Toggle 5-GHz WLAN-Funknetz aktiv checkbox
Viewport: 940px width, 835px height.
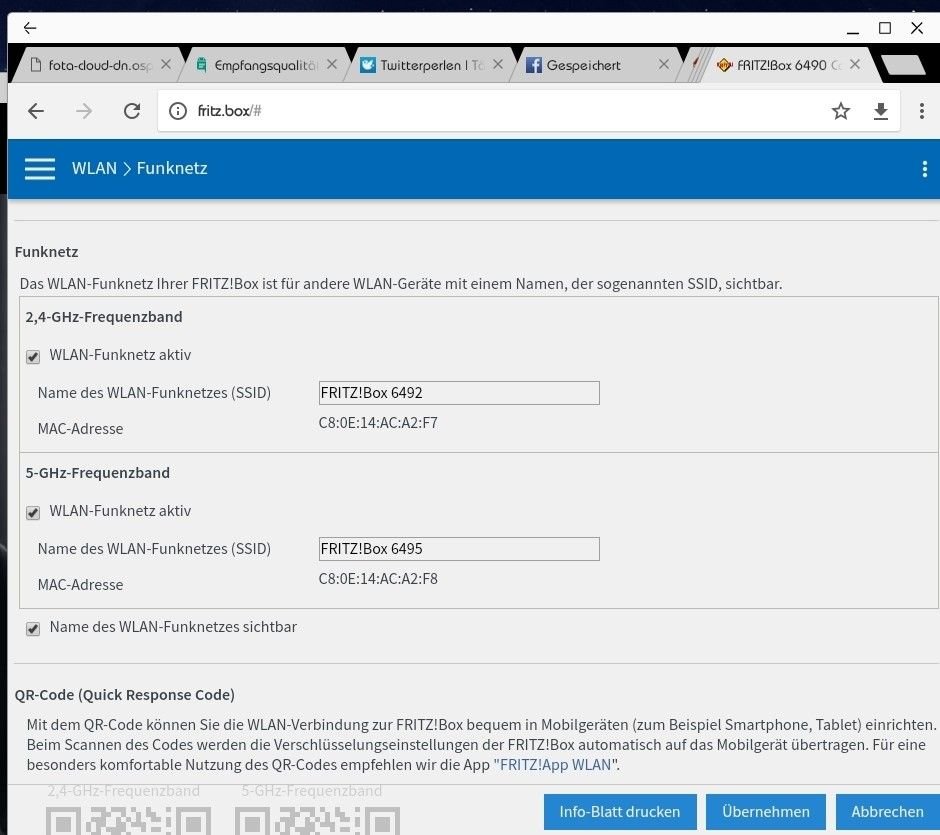[x=33, y=513]
